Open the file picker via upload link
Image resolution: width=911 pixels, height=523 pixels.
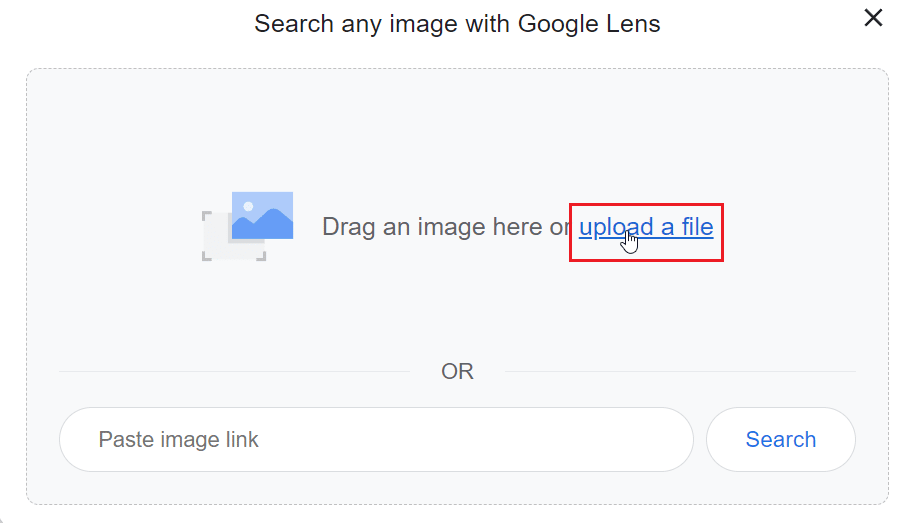pyautogui.click(x=646, y=227)
